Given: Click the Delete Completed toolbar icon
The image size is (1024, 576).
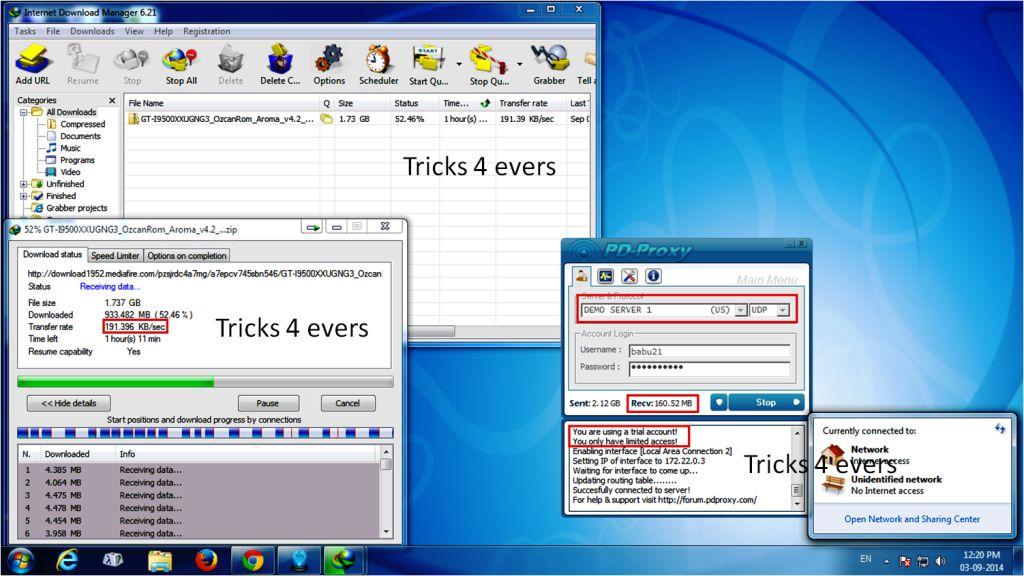Looking at the screenshot, I should click(x=280, y=64).
